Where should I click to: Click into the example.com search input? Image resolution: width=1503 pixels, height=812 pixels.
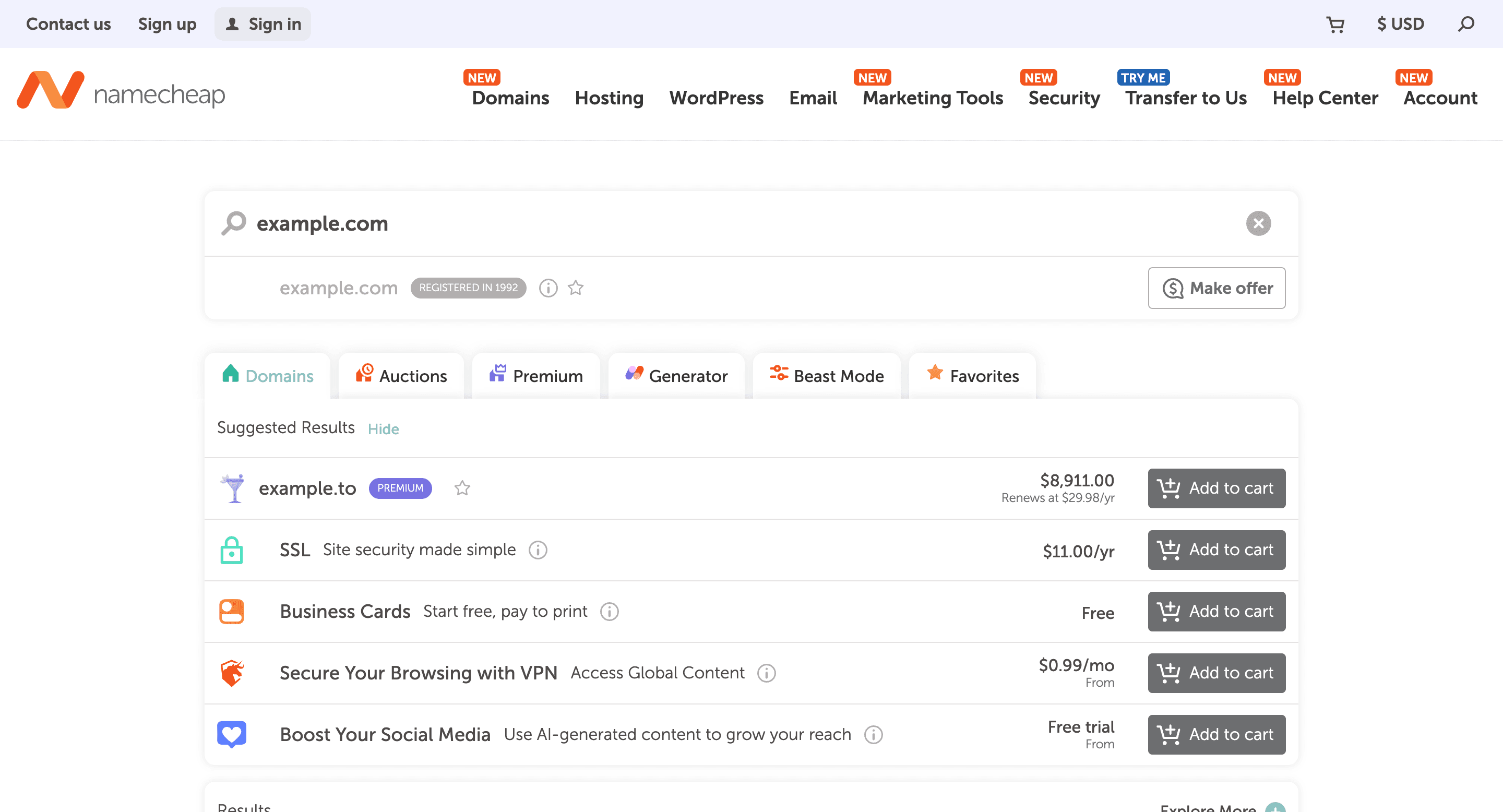click(x=741, y=223)
